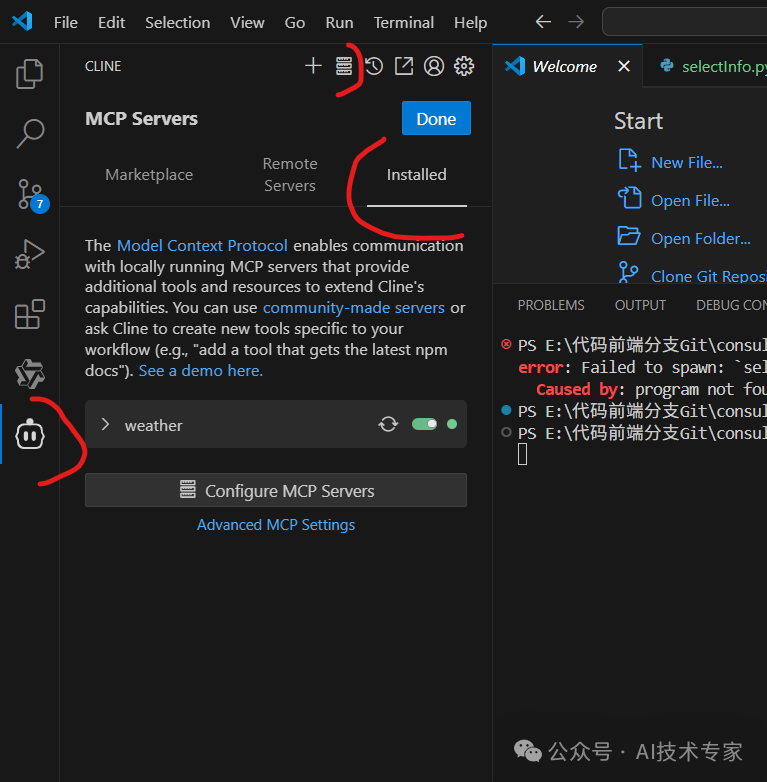Click Configure MCP Servers button

coord(276,490)
